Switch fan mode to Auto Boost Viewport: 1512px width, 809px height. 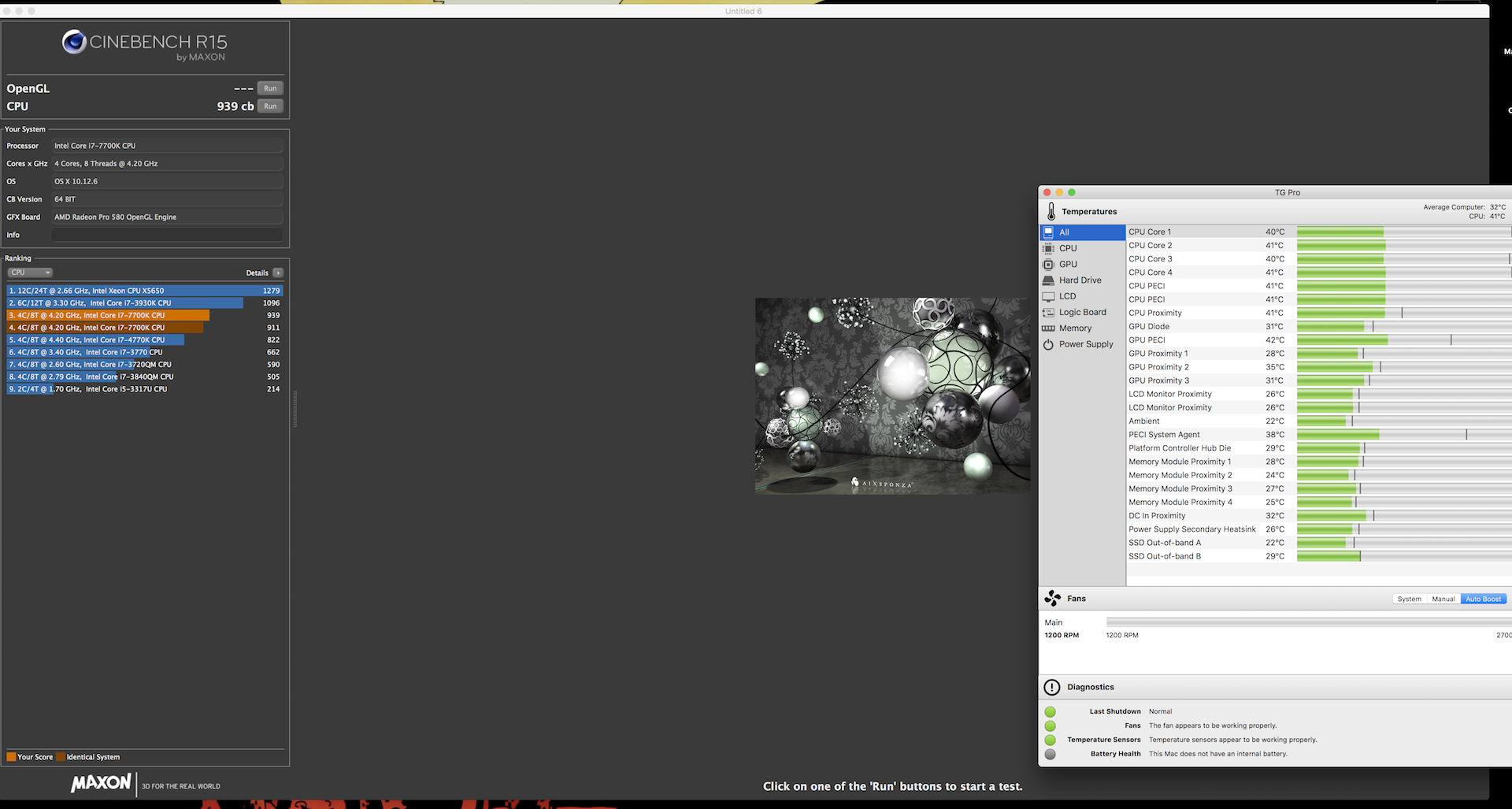coord(1484,599)
